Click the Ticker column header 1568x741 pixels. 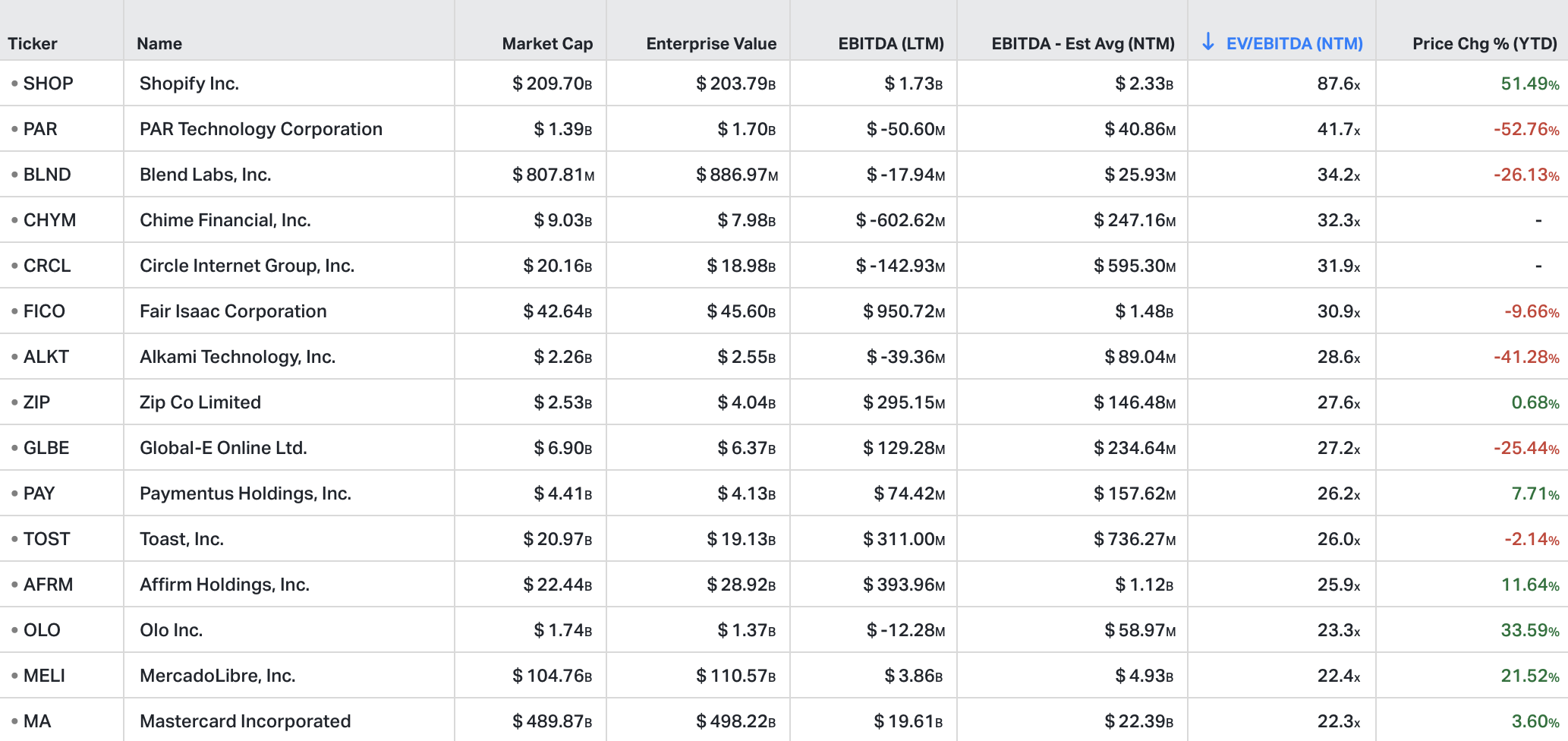[33, 44]
